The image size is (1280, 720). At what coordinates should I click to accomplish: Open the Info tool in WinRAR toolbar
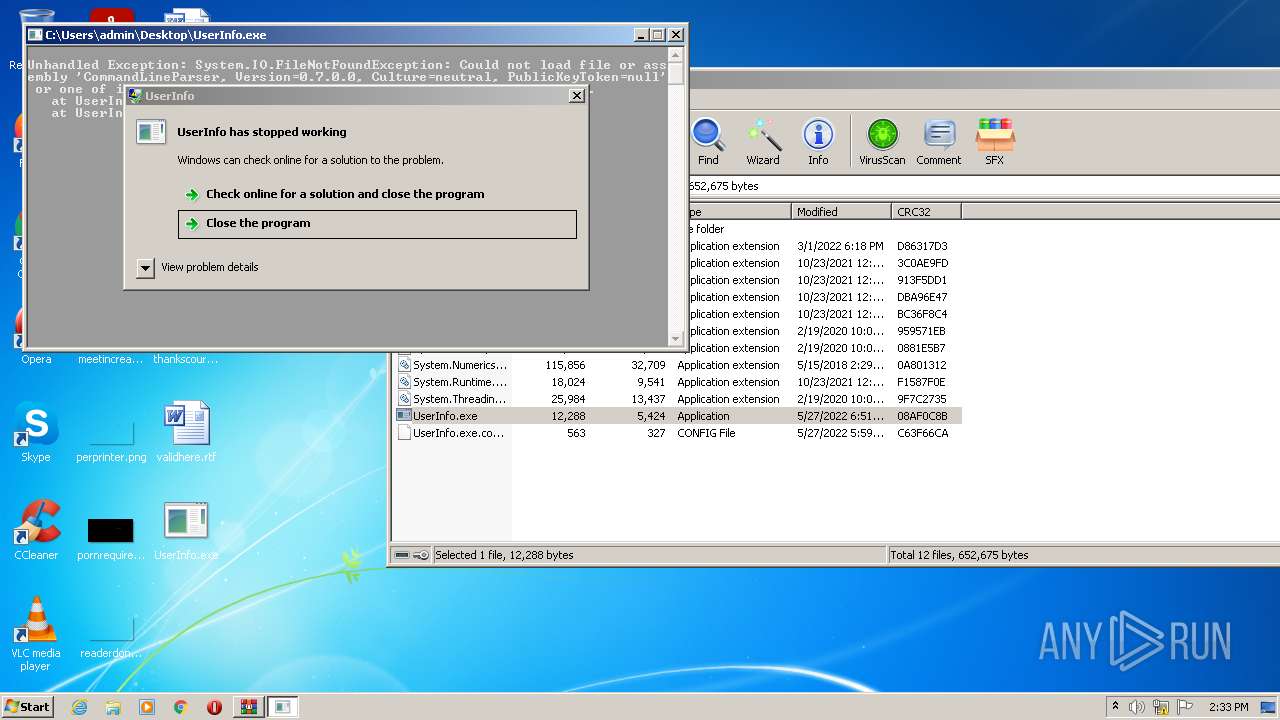pos(818,142)
